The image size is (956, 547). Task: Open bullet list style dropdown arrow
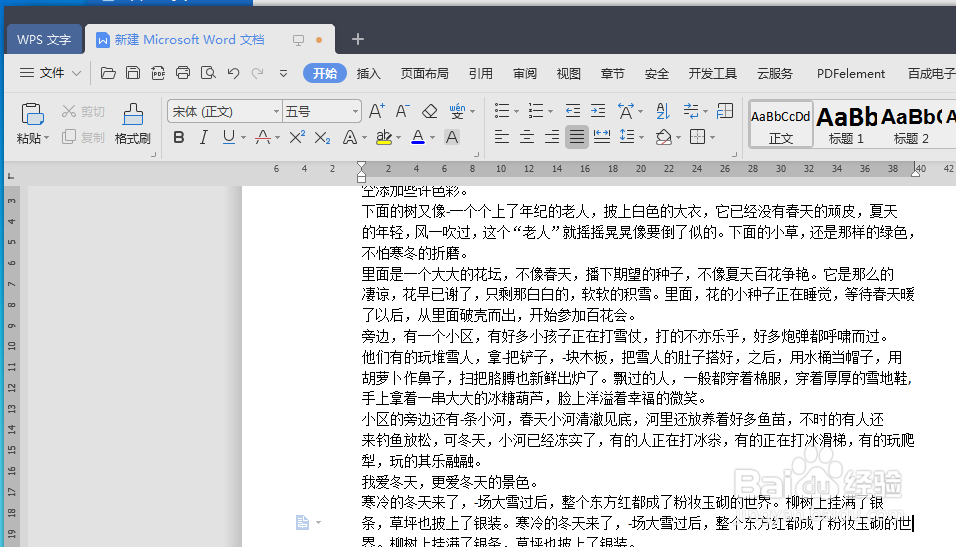(516, 112)
